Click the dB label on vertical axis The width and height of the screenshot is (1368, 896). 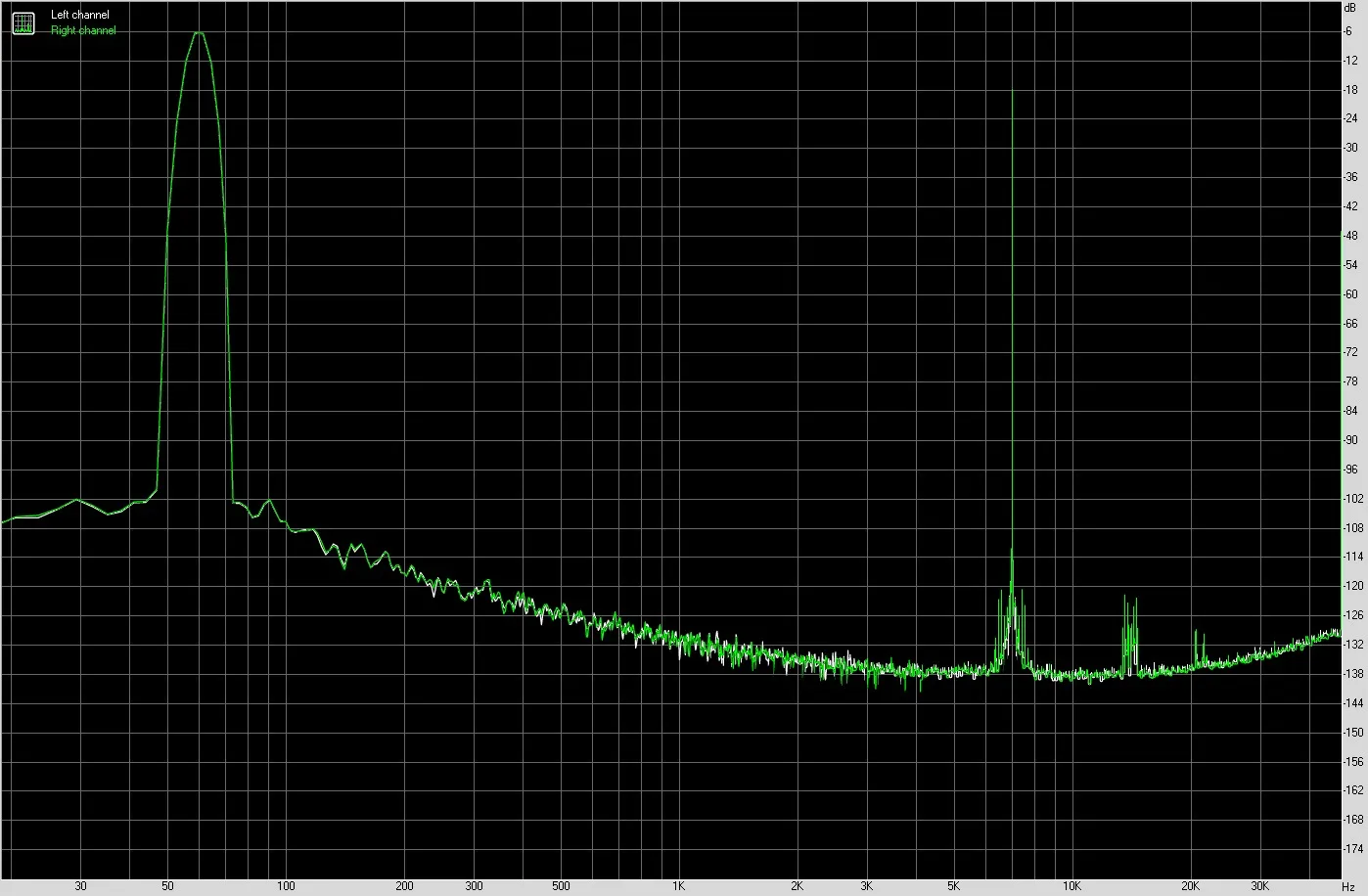point(1350,7)
